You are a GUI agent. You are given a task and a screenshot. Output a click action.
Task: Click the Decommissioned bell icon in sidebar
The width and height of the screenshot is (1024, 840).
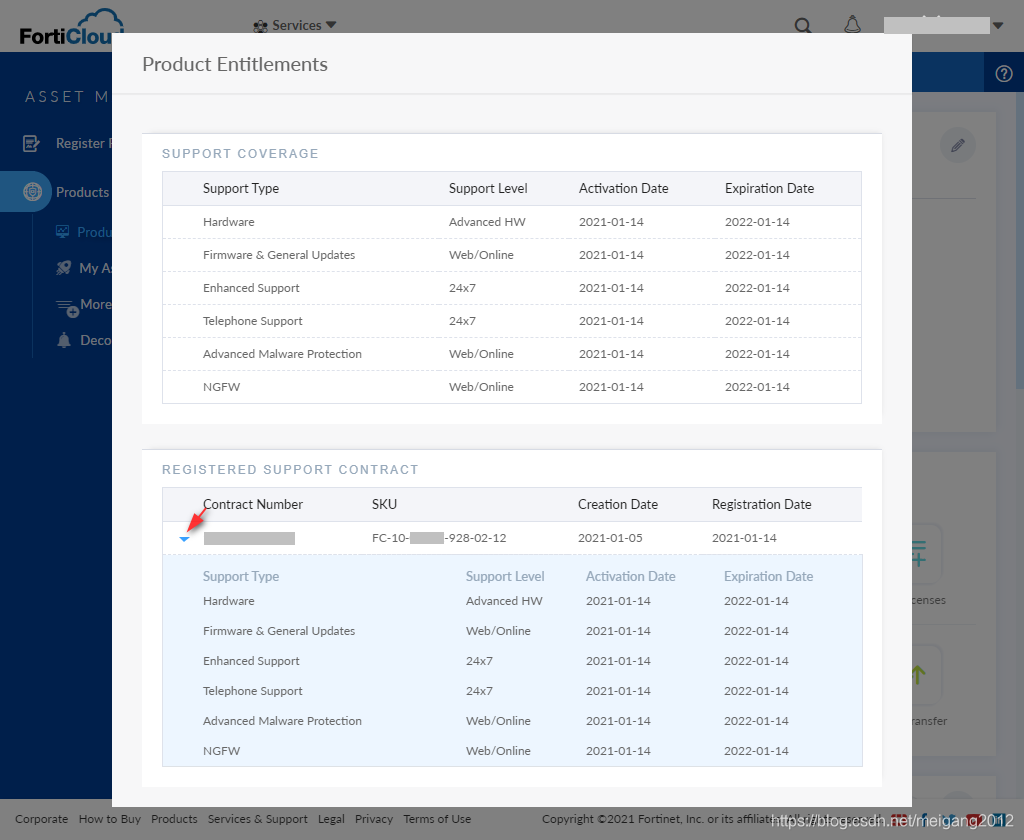pyautogui.click(x=64, y=340)
